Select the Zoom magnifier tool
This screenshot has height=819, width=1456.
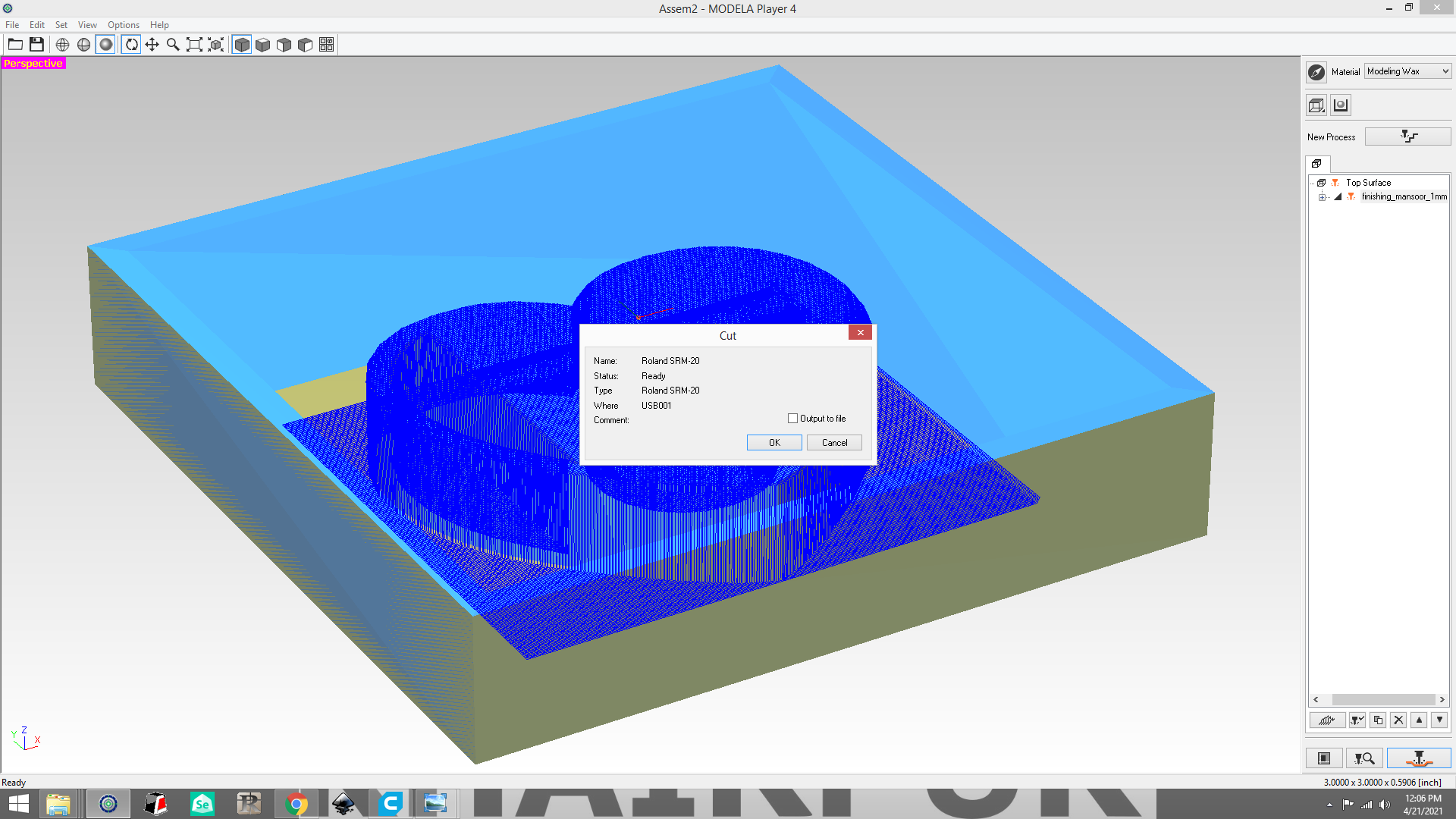tap(174, 45)
